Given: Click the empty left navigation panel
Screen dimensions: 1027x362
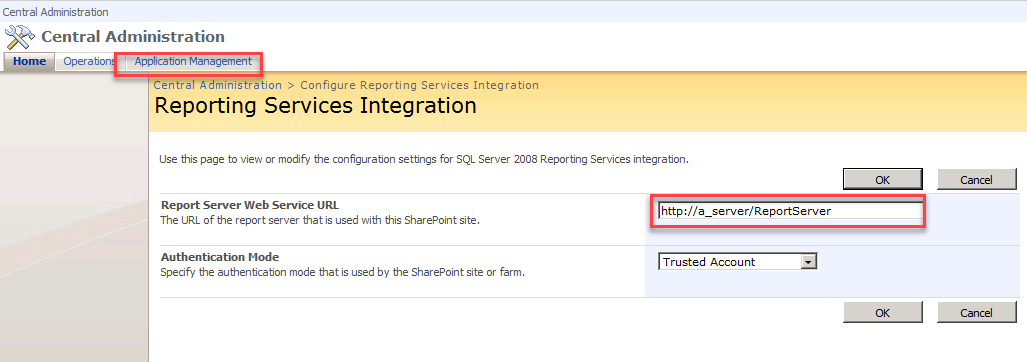Looking at the screenshot, I should (x=74, y=216).
